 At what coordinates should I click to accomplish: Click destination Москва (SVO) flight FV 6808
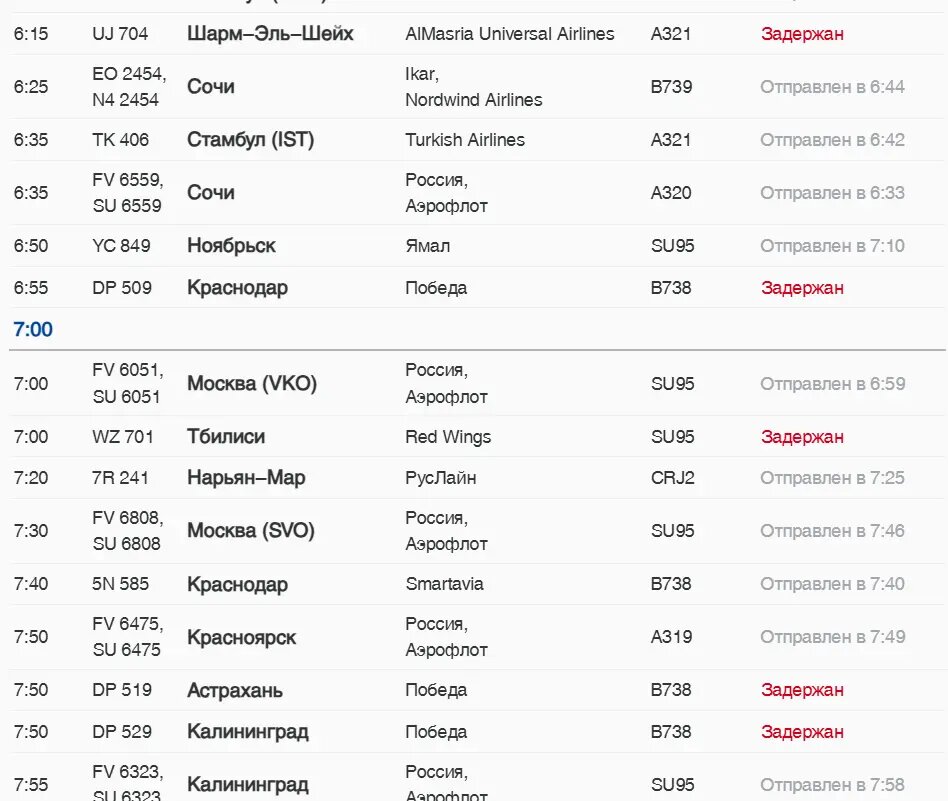tap(251, 531)
